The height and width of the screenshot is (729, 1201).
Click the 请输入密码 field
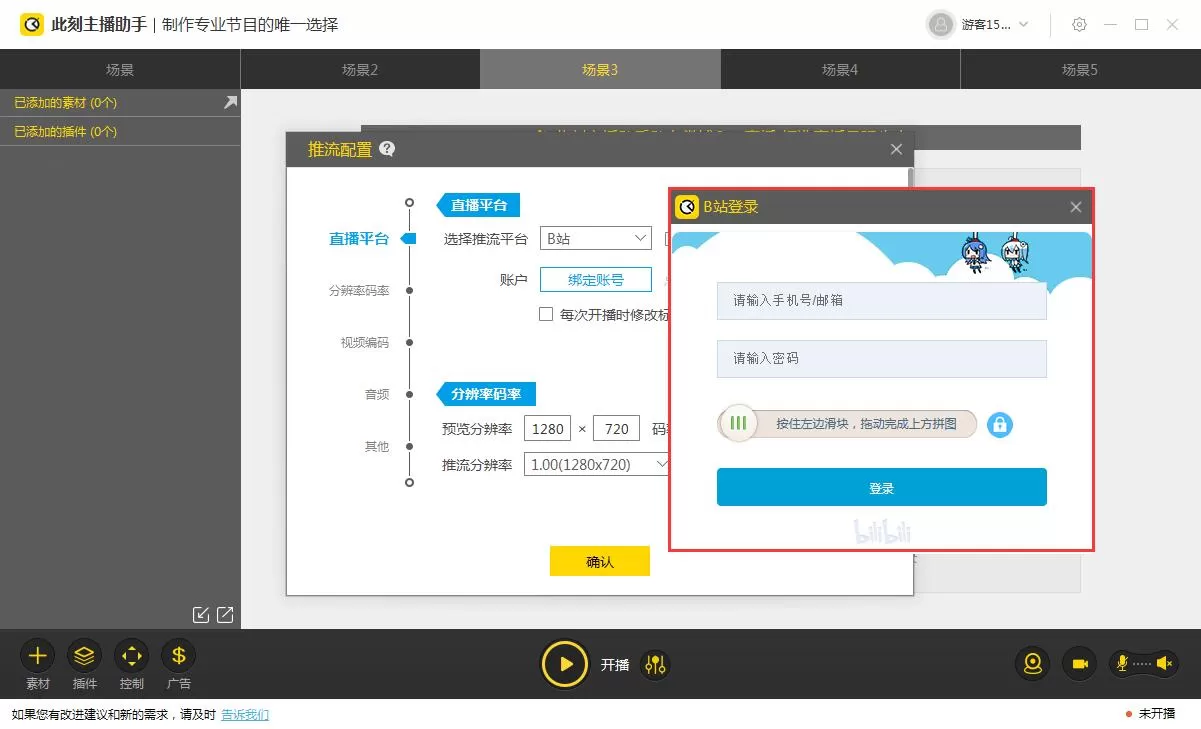(882, 358)
